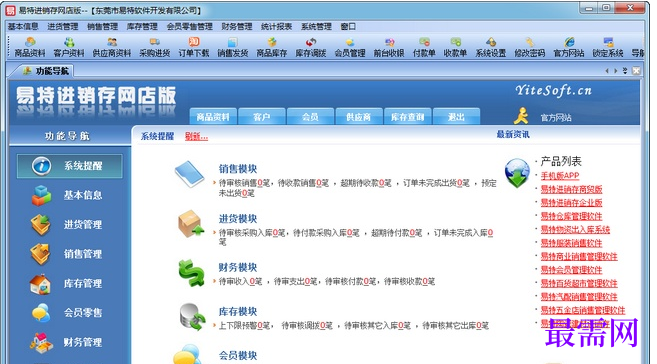The image size is (657, 364).
Task: Click the 库存模块 database icon
Action: 192,317
